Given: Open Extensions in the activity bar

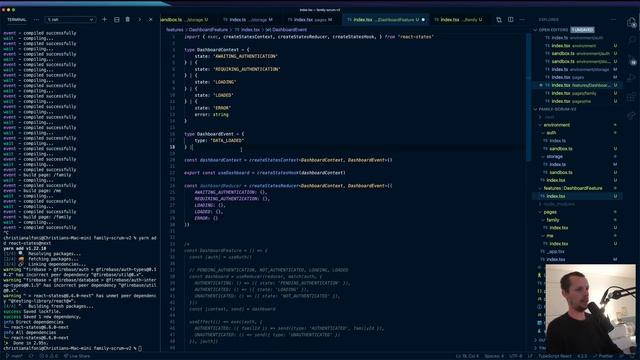Looking at the screenshot, I should [x=632, y=97].
